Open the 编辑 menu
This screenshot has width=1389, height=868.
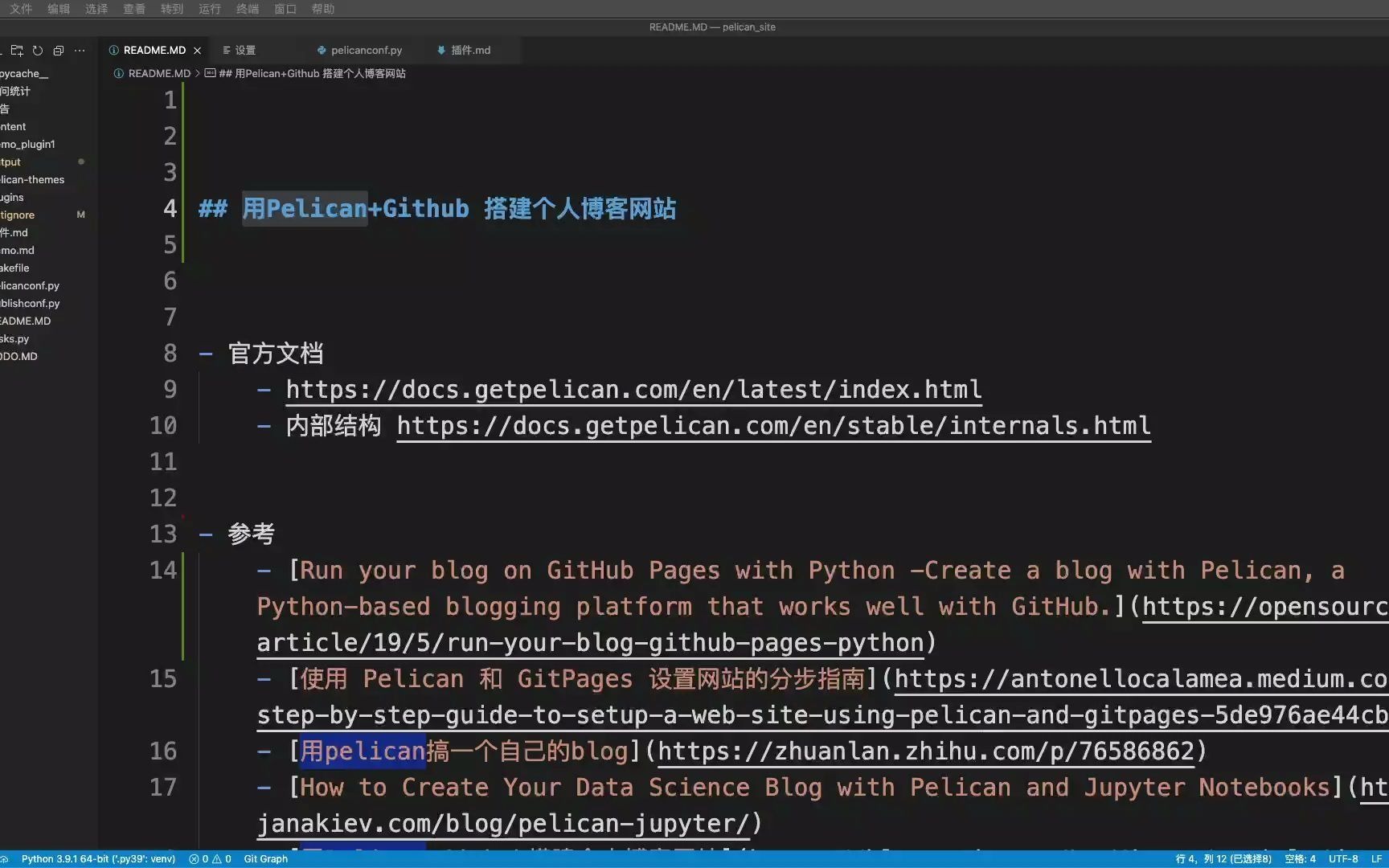[59, 9]
